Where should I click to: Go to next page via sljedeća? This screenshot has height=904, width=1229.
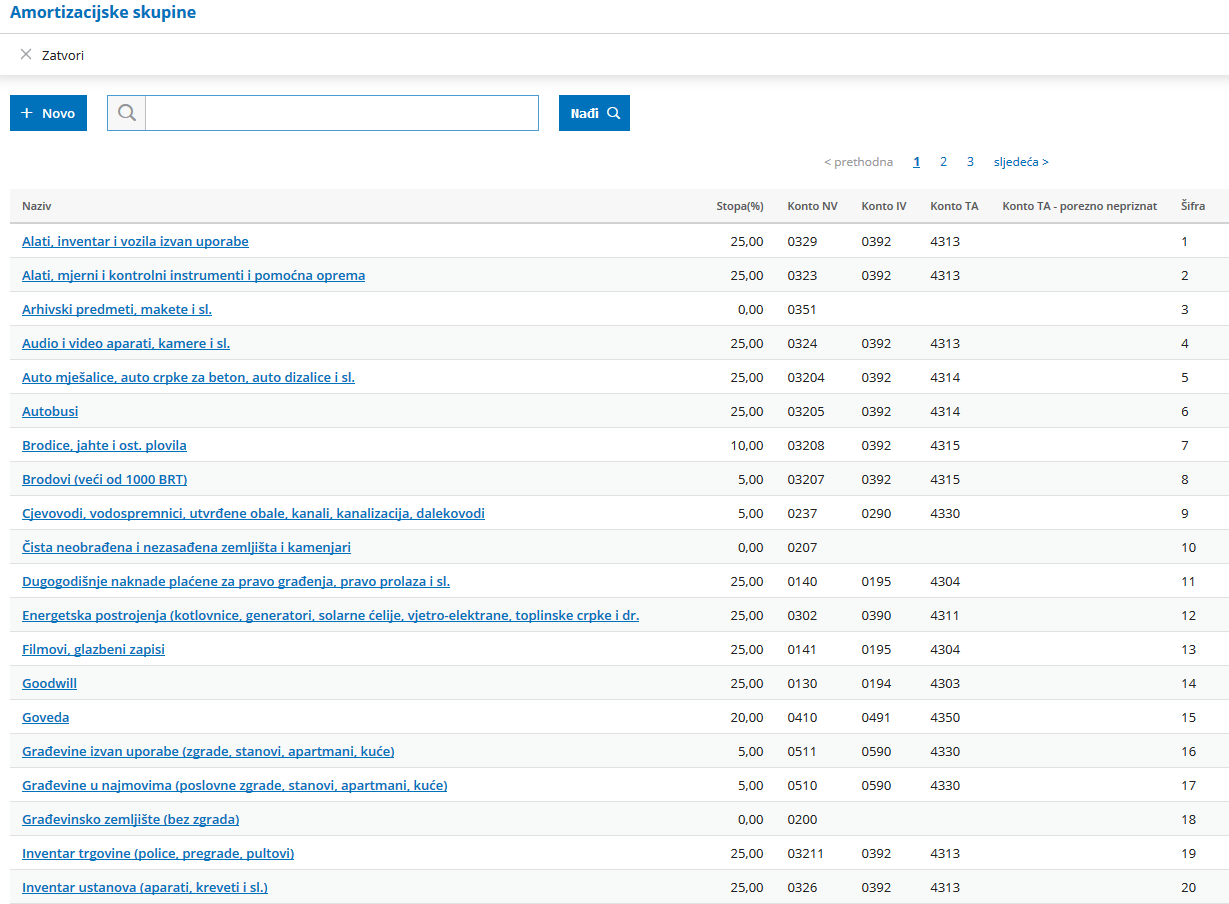1021,161
